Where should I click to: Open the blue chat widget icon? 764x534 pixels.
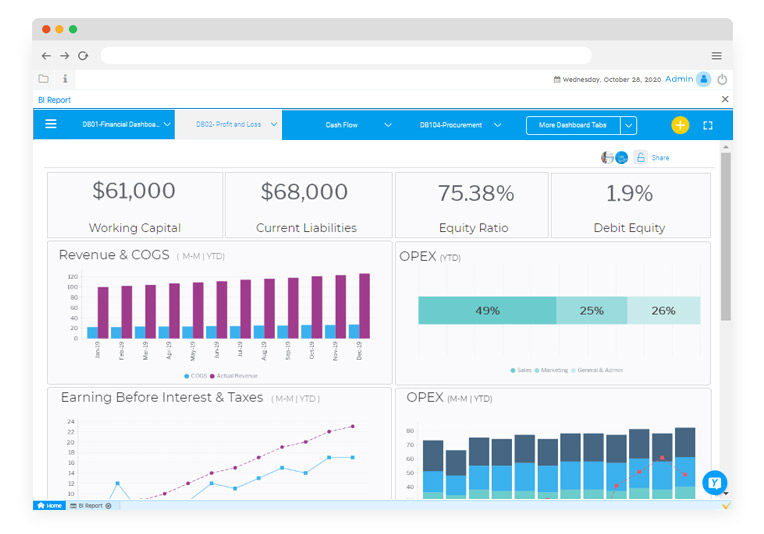pyautogui.click(x=714, y=483)
